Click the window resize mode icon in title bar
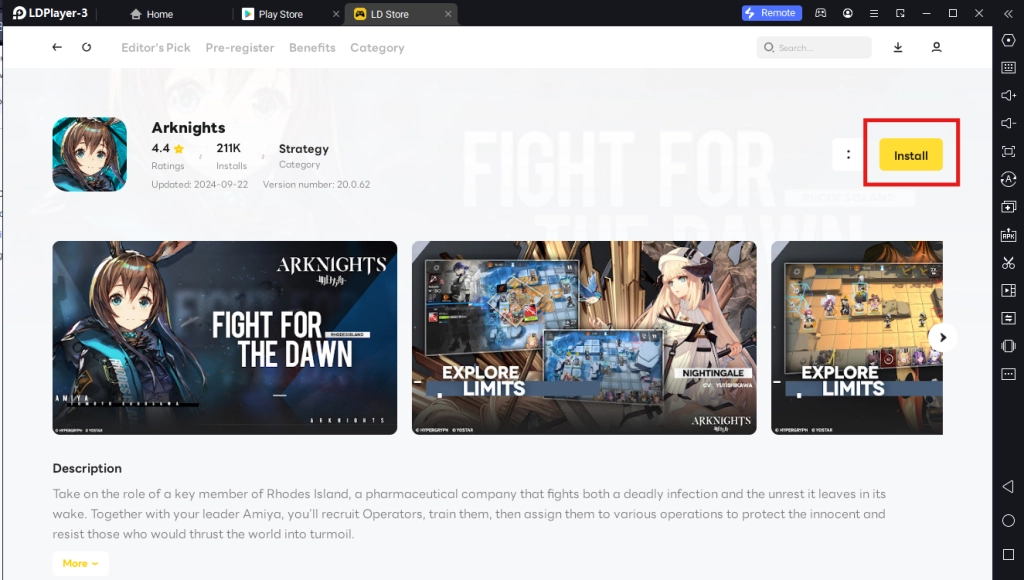This screenshot has width=1024, height=580. pos(901,13)
